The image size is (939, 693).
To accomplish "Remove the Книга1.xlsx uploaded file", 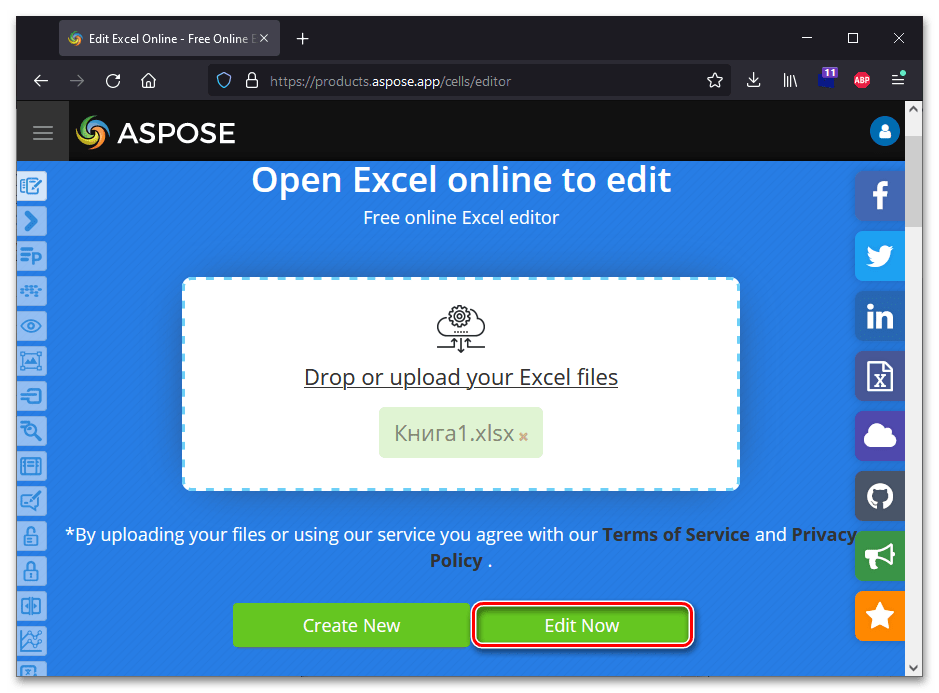I will tap(523, 437).
